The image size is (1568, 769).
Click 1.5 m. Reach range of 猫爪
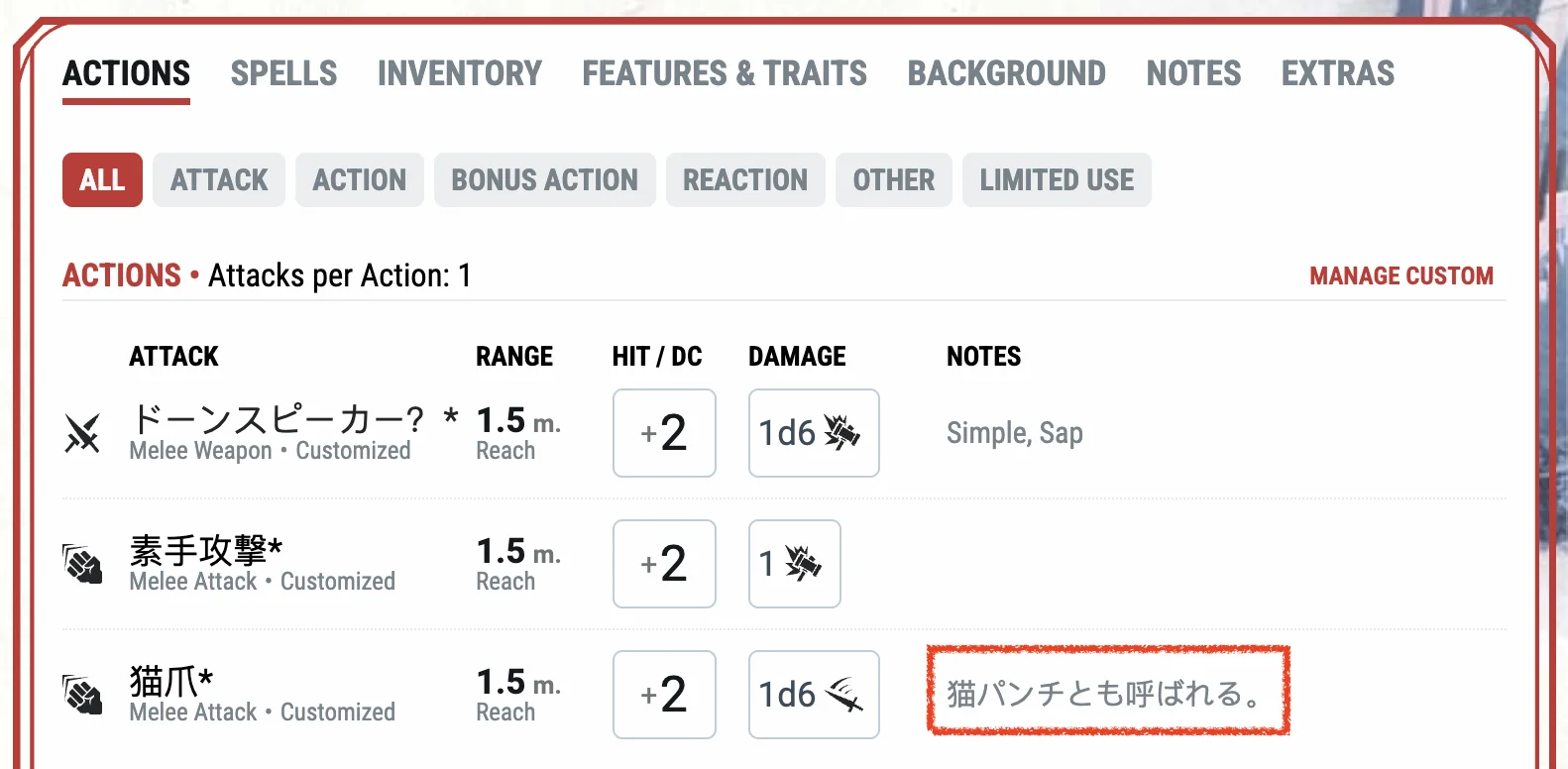(518, 695)
